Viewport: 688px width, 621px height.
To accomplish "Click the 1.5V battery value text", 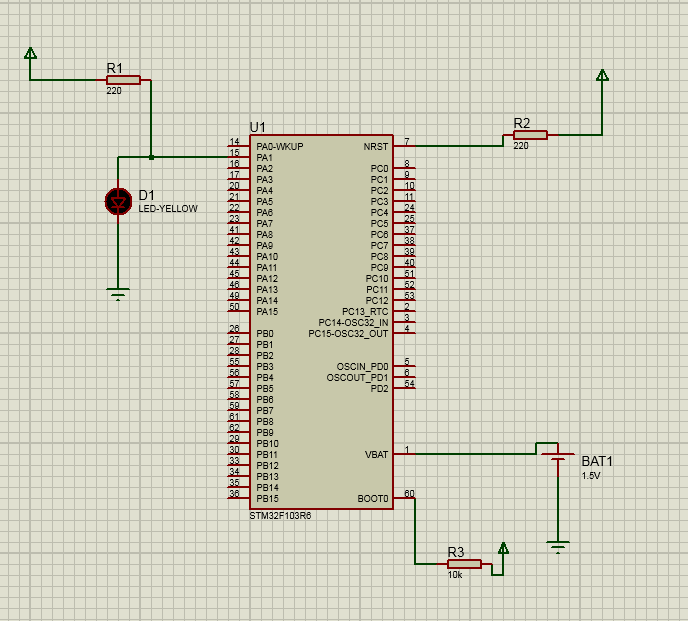I will [591, 476].
